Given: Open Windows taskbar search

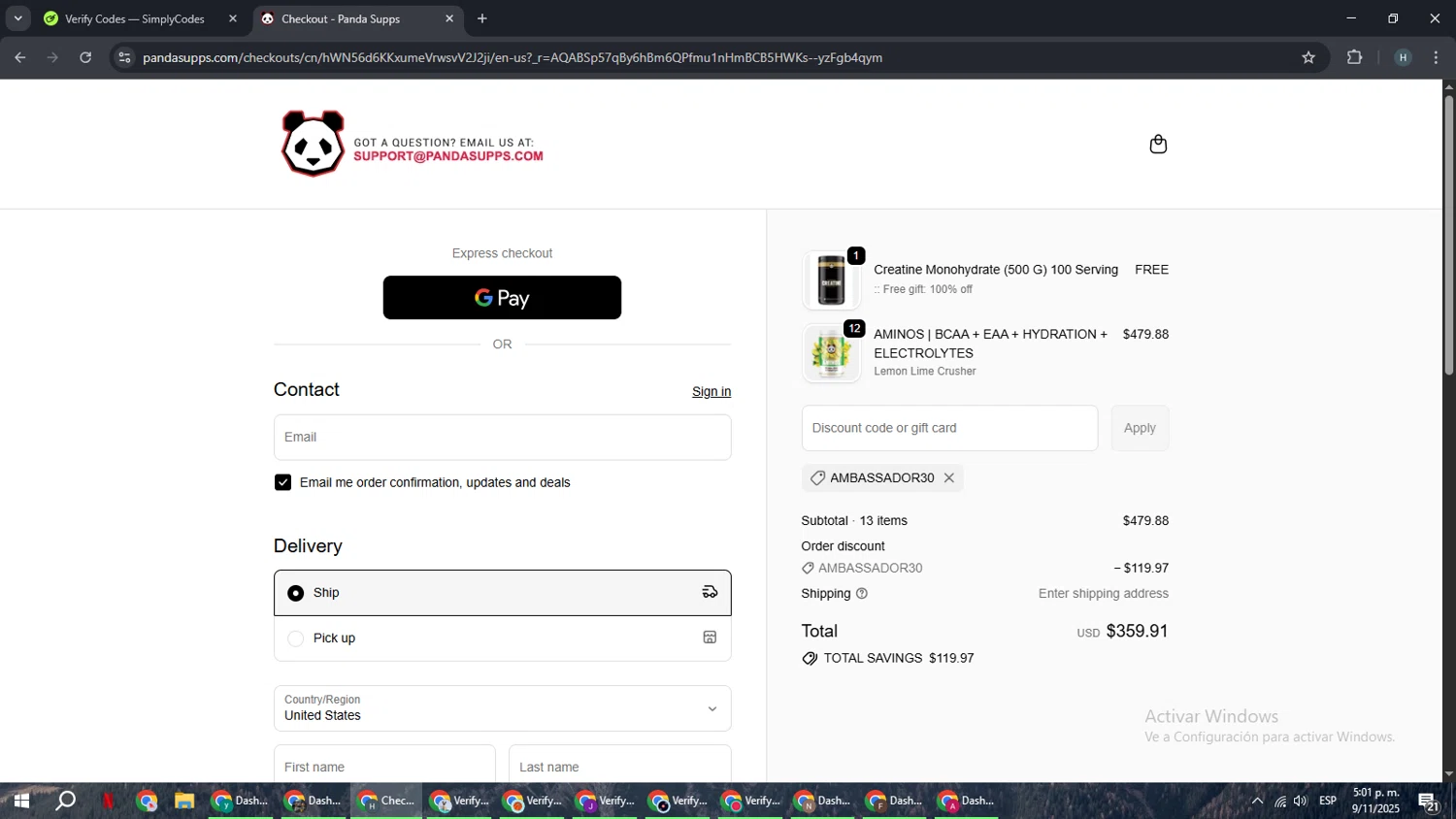Looking at the screenshot, I should pos(65,802).
